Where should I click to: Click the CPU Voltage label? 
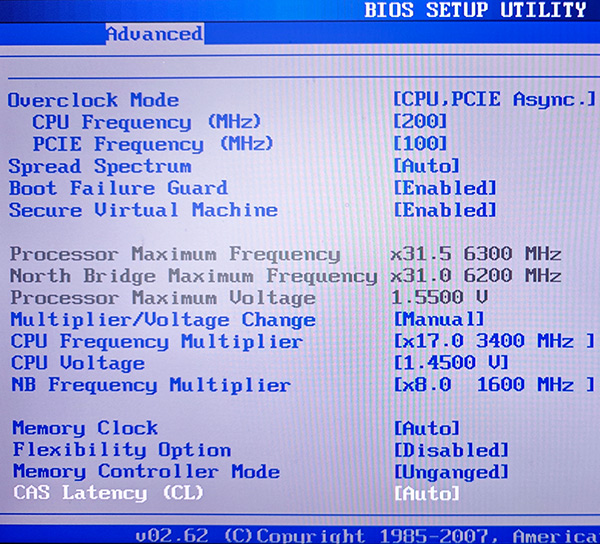(x=78, y=363)
